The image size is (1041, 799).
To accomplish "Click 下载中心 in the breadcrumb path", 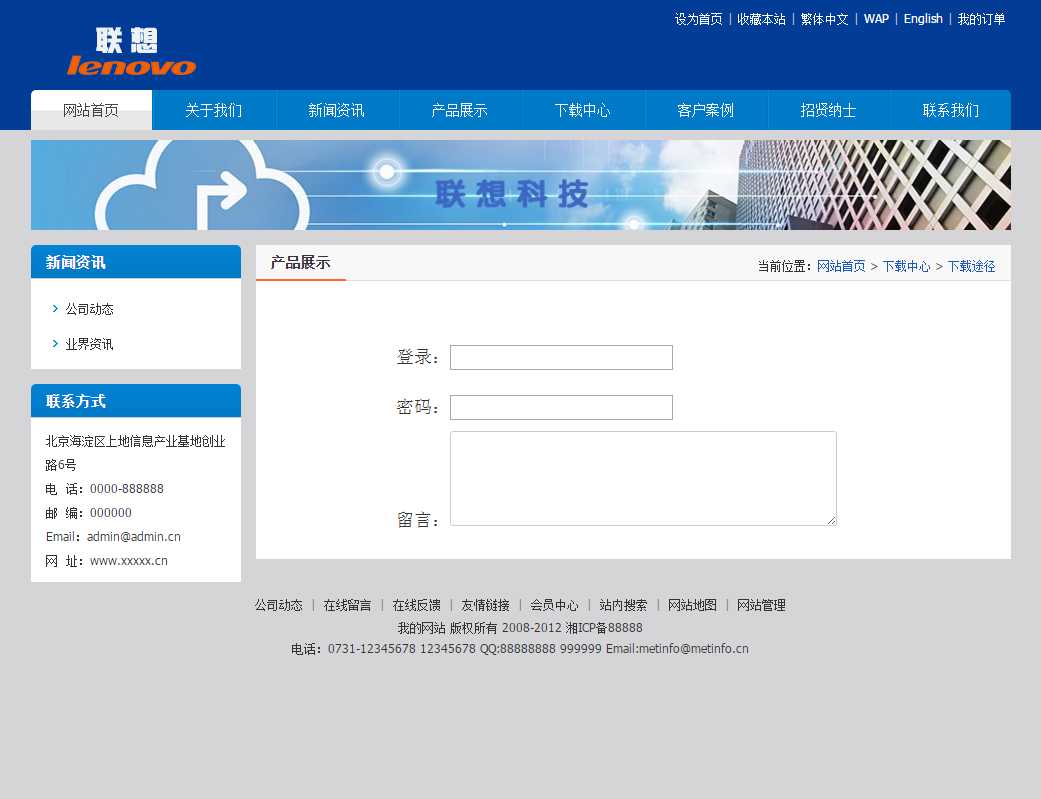I will (906, 266).
